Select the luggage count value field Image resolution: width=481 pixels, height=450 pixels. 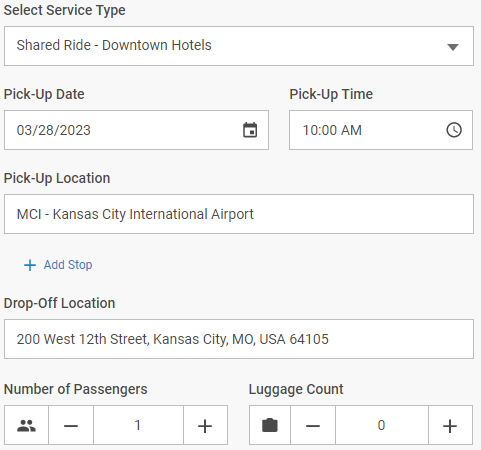pyautogui.click(x=382, y=425)
